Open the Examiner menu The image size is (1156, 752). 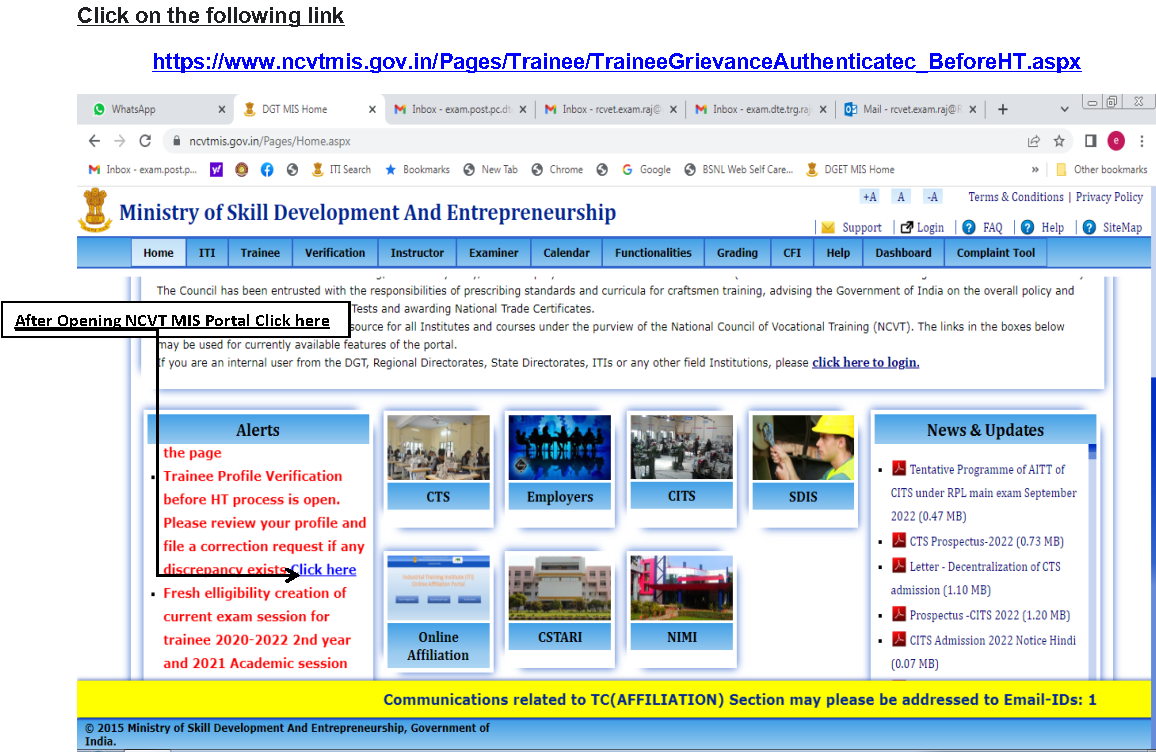pyautogui.click(x=493, y=253)
